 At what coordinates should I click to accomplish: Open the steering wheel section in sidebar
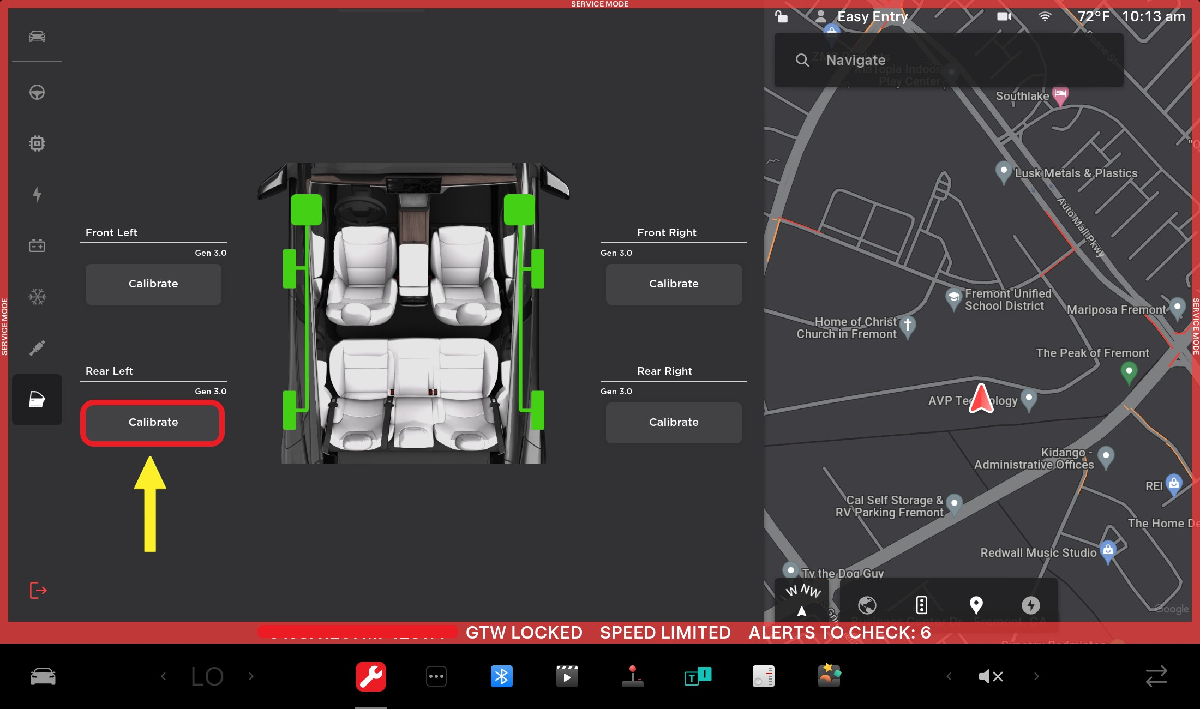click(37, 93)
